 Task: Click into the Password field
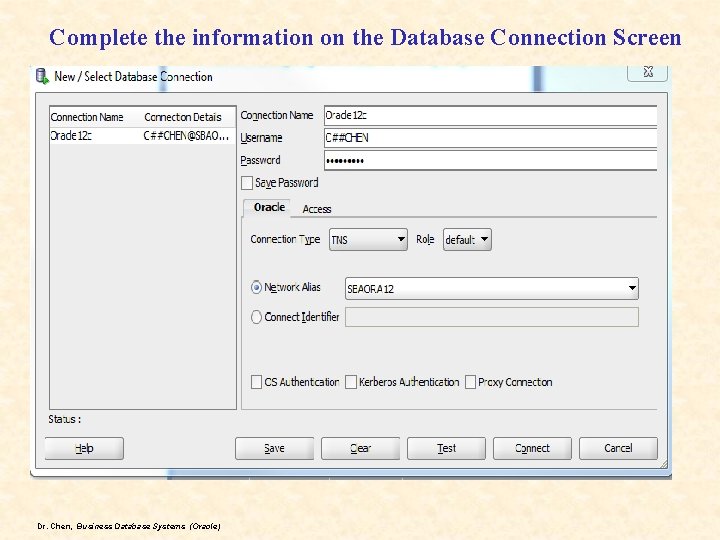(x=490, y=161)
